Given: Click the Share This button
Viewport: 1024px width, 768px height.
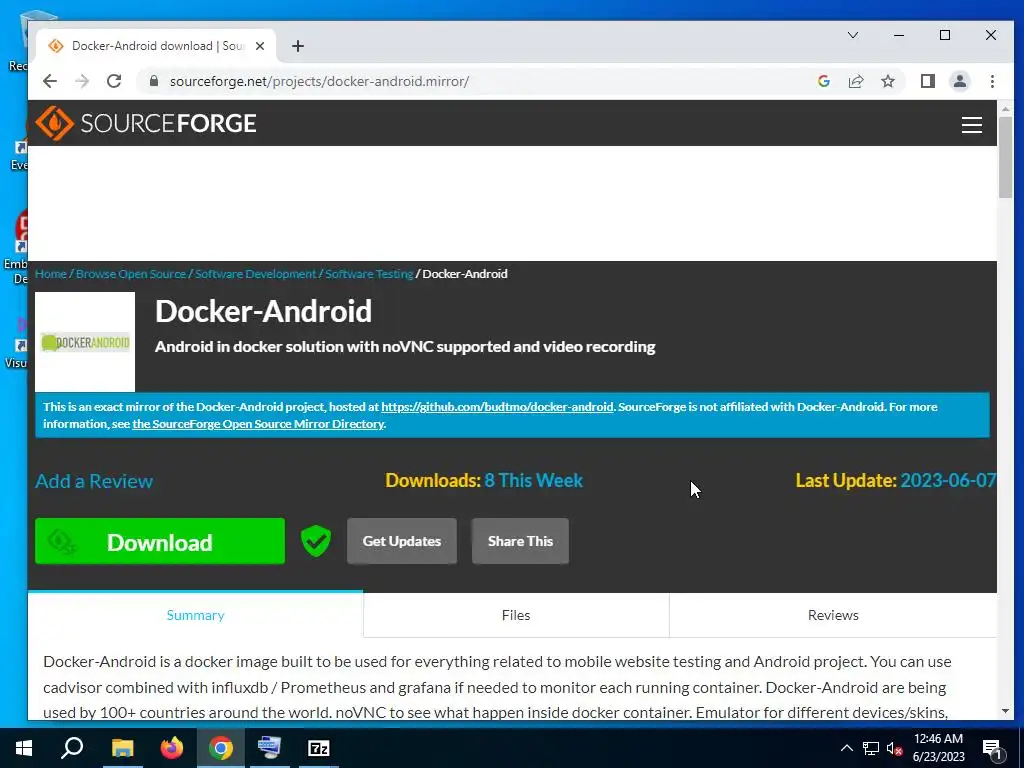Looking at the screenshot, I should coord(520,541).
